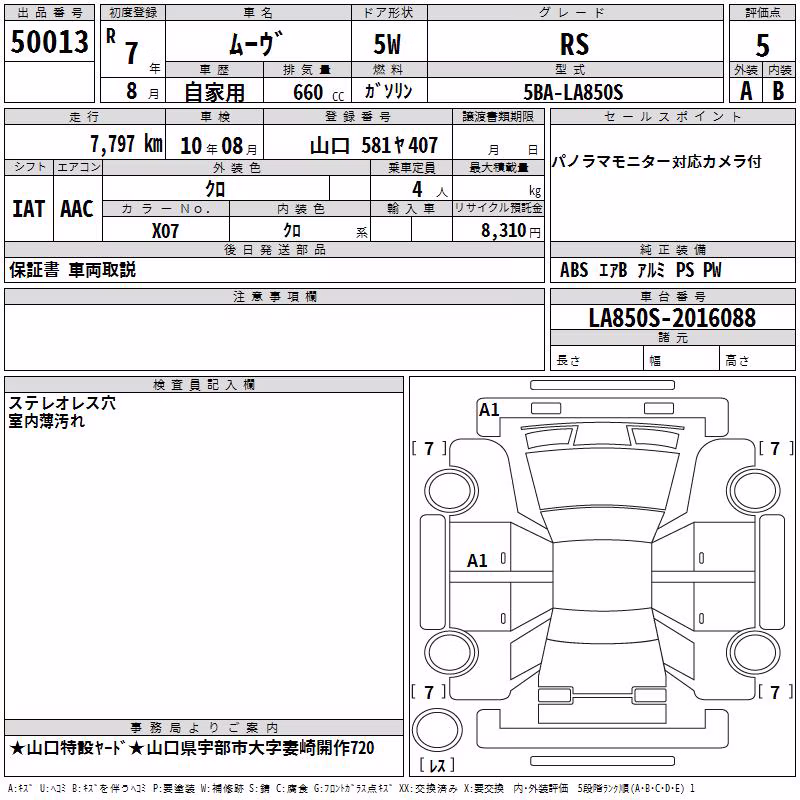800x800 pixels.
Task: Click the rear-right wheel circle
Action: pyautogui.click(x=754, y=653)
